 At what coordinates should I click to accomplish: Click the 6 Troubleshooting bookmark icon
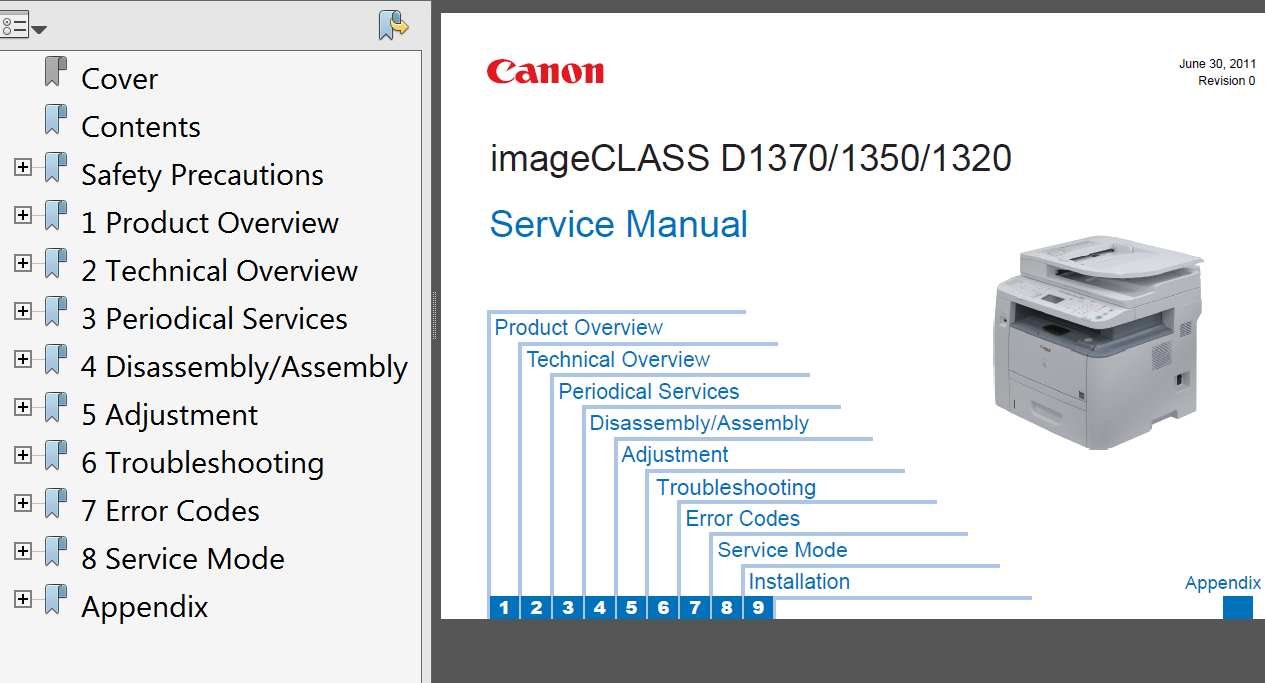pyautogui.click(x=56, y=457)
